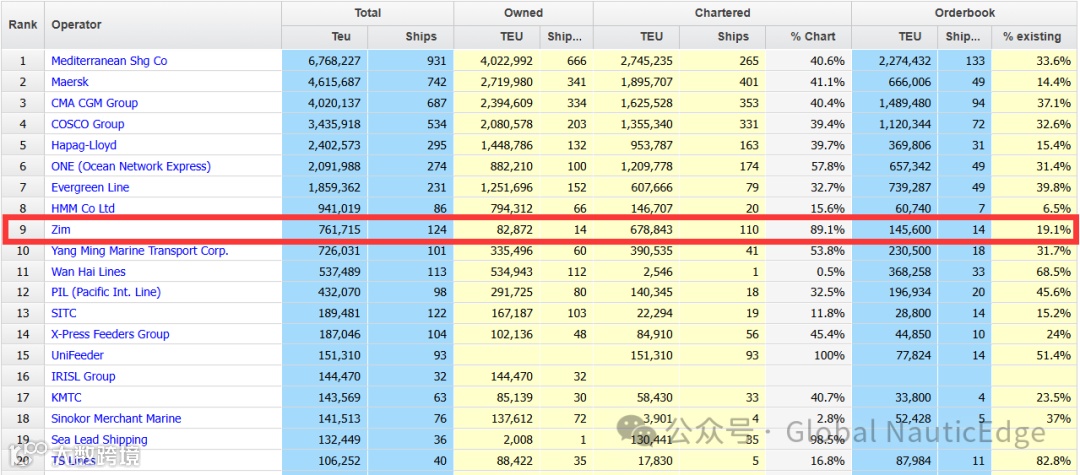
Task: Sort by the Operator column header
Action: pyautogui.click(x=163, y=25)
